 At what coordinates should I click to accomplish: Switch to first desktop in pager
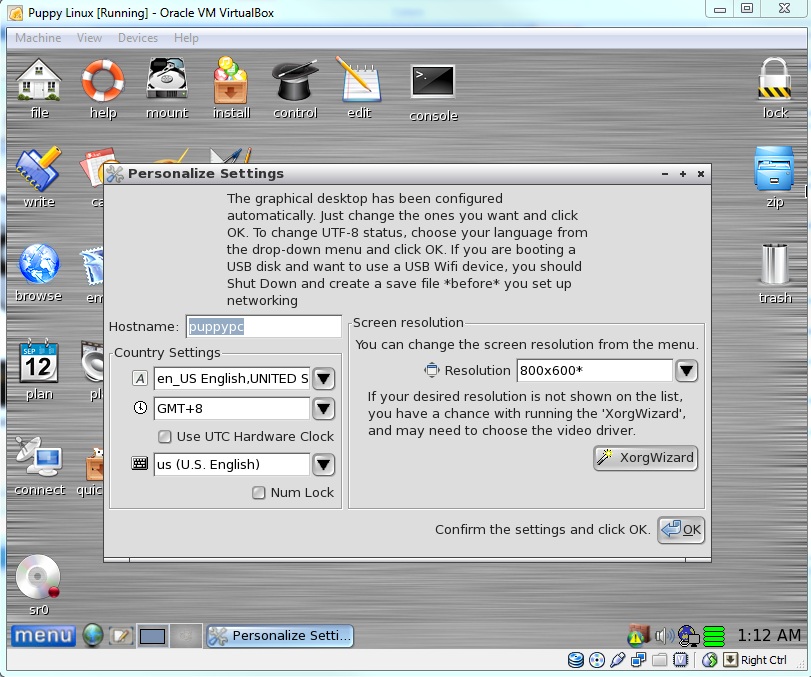(x=152, y=636)
